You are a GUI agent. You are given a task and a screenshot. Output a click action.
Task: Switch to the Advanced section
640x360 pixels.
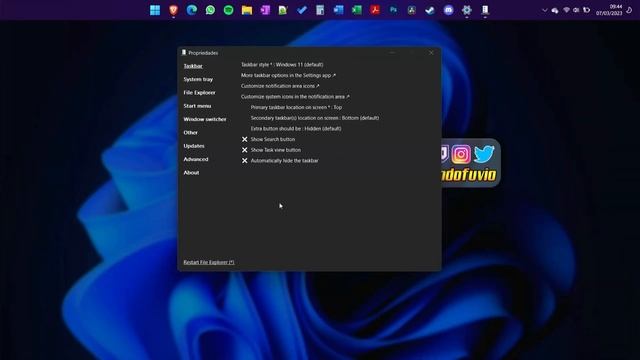coord(196,159)
